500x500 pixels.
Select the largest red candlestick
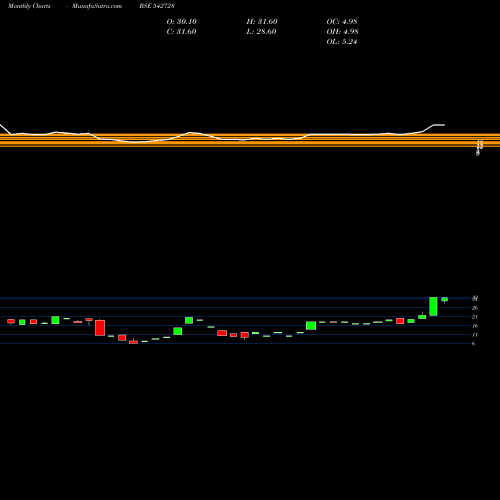click(x=100, y=328)
